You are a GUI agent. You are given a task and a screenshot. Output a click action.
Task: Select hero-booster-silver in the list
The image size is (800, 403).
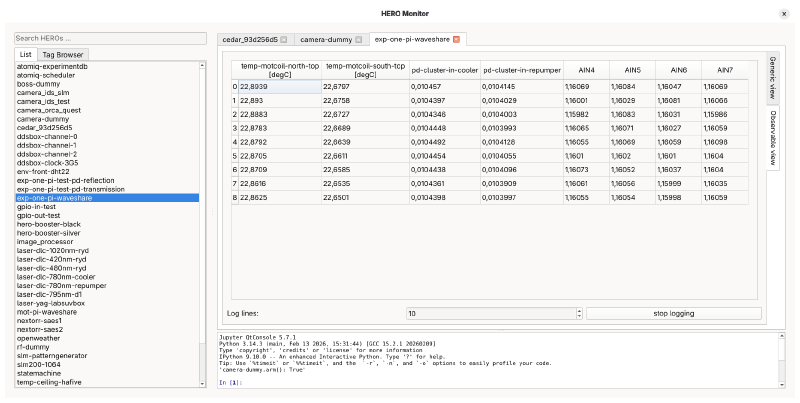tap(107, 233)
